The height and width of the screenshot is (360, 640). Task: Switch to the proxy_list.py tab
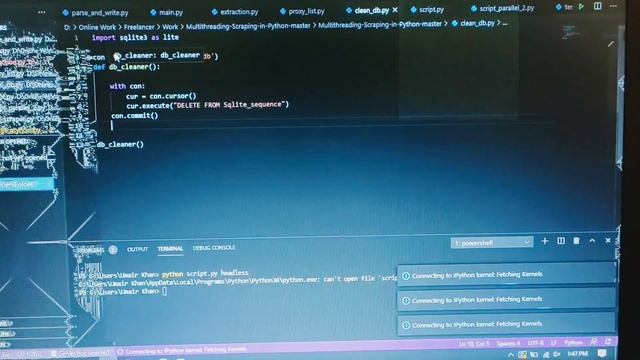(302, 11)
